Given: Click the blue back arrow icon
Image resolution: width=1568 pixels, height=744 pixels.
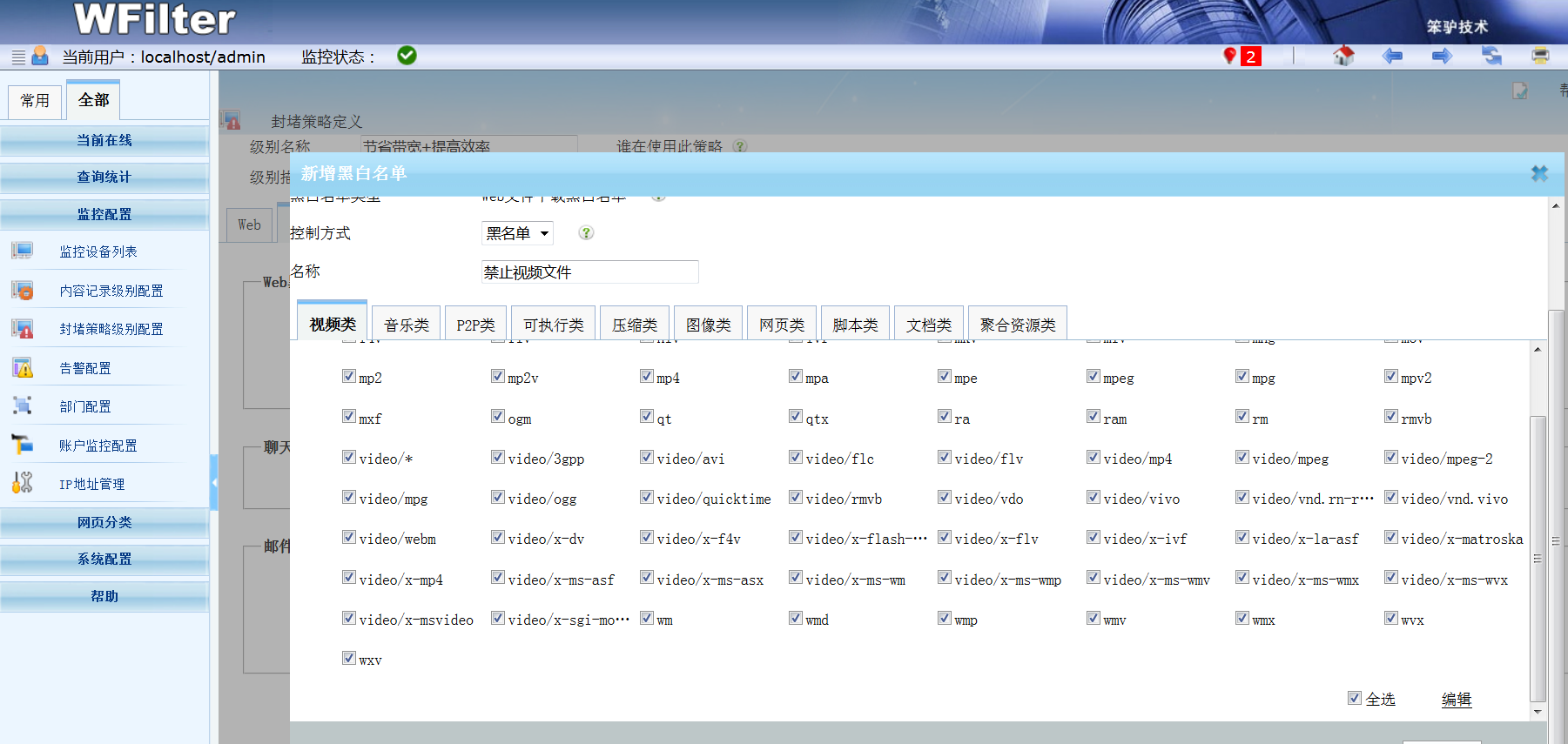Looking at the screenshot, I should (x=1392, y=57).
